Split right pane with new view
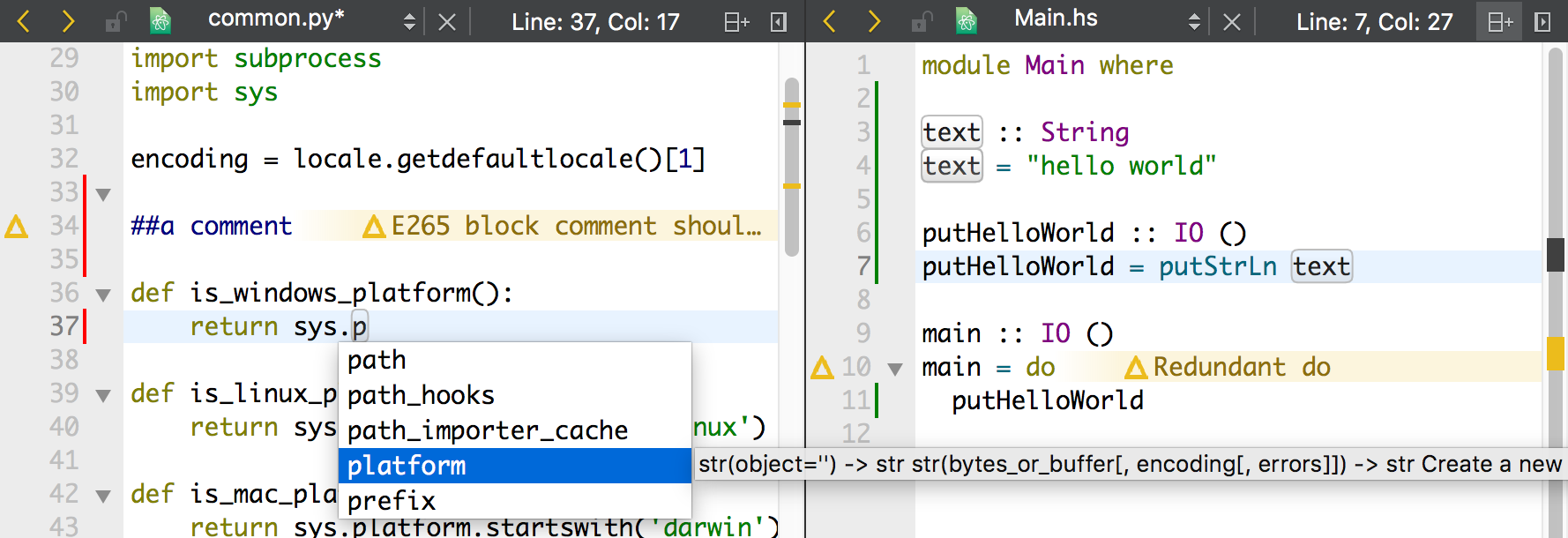 click(1500, 21)
